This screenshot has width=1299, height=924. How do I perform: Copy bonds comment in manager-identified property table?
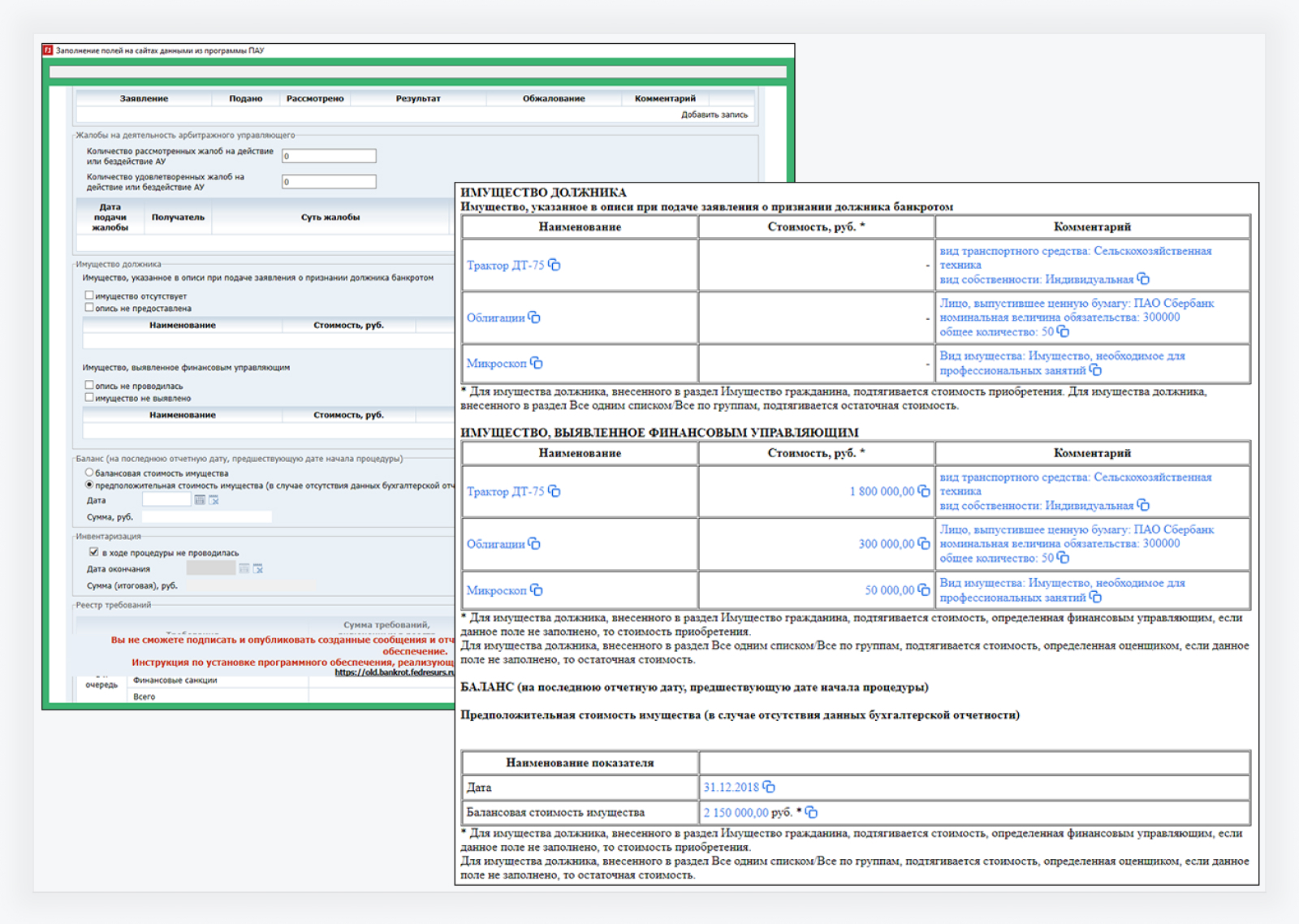(1063, 558)
